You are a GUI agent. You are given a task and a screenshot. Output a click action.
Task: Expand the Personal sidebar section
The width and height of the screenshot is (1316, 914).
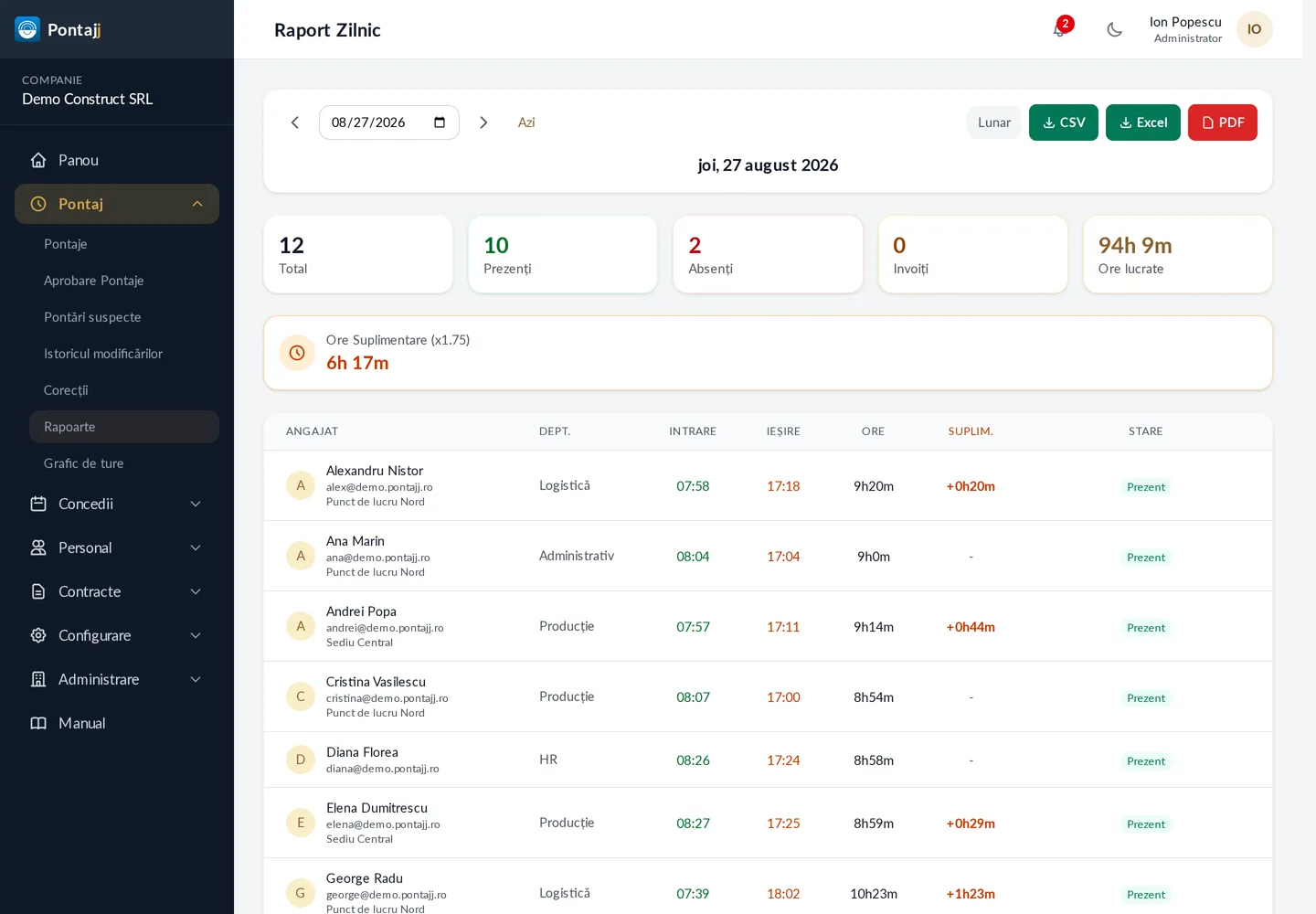[x=117, y=547]
